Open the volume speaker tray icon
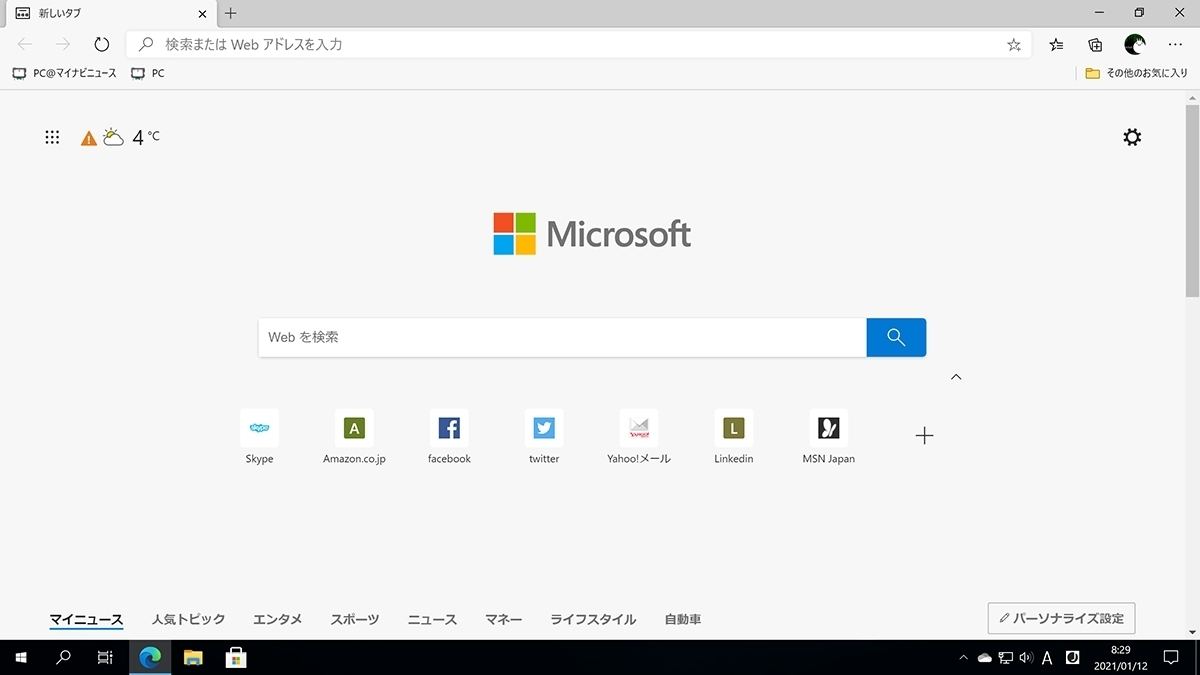1200x675 pixels. point(1025,658)
